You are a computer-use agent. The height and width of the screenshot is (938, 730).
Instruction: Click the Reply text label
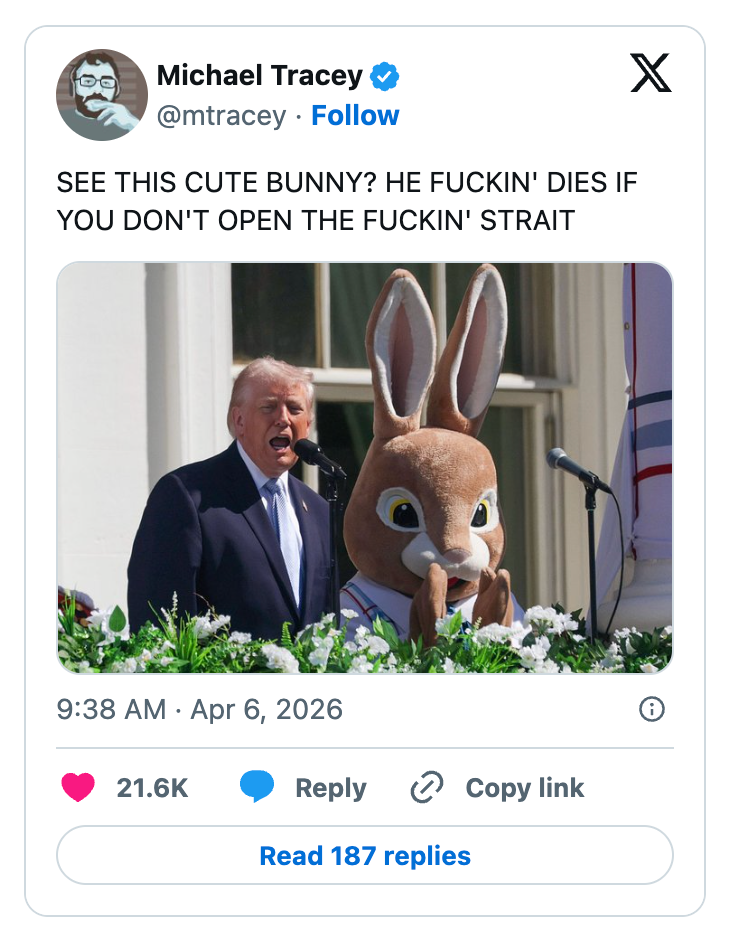[x=331, y=788]
